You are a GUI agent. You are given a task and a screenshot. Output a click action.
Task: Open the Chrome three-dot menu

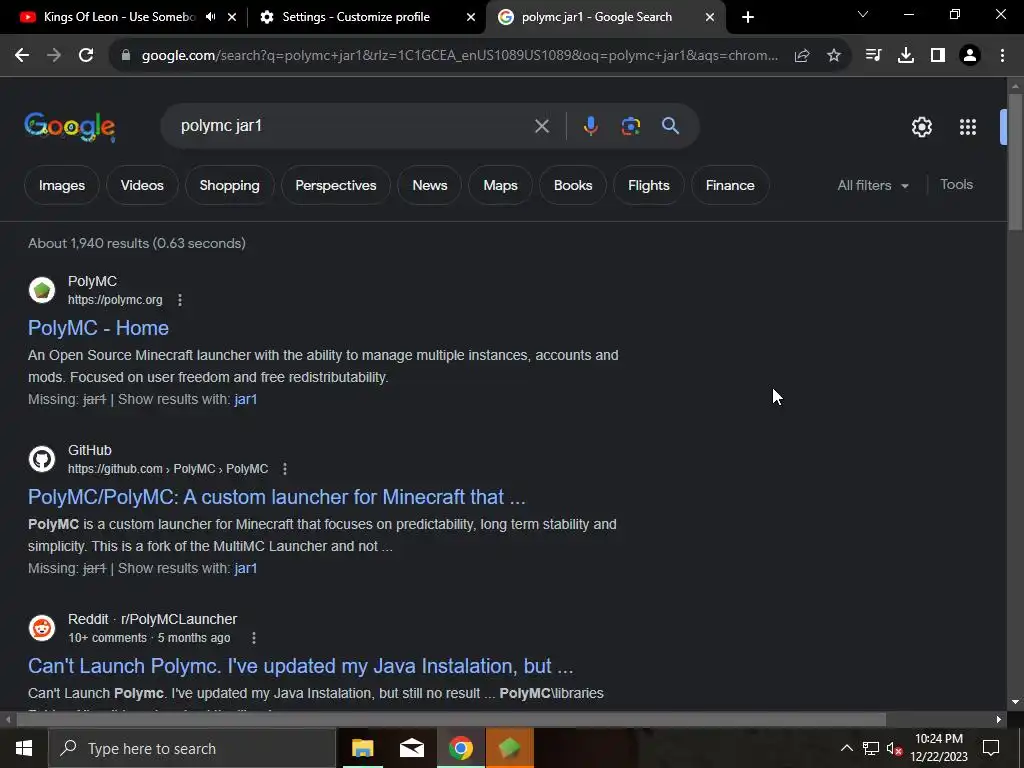(1002, 56)
